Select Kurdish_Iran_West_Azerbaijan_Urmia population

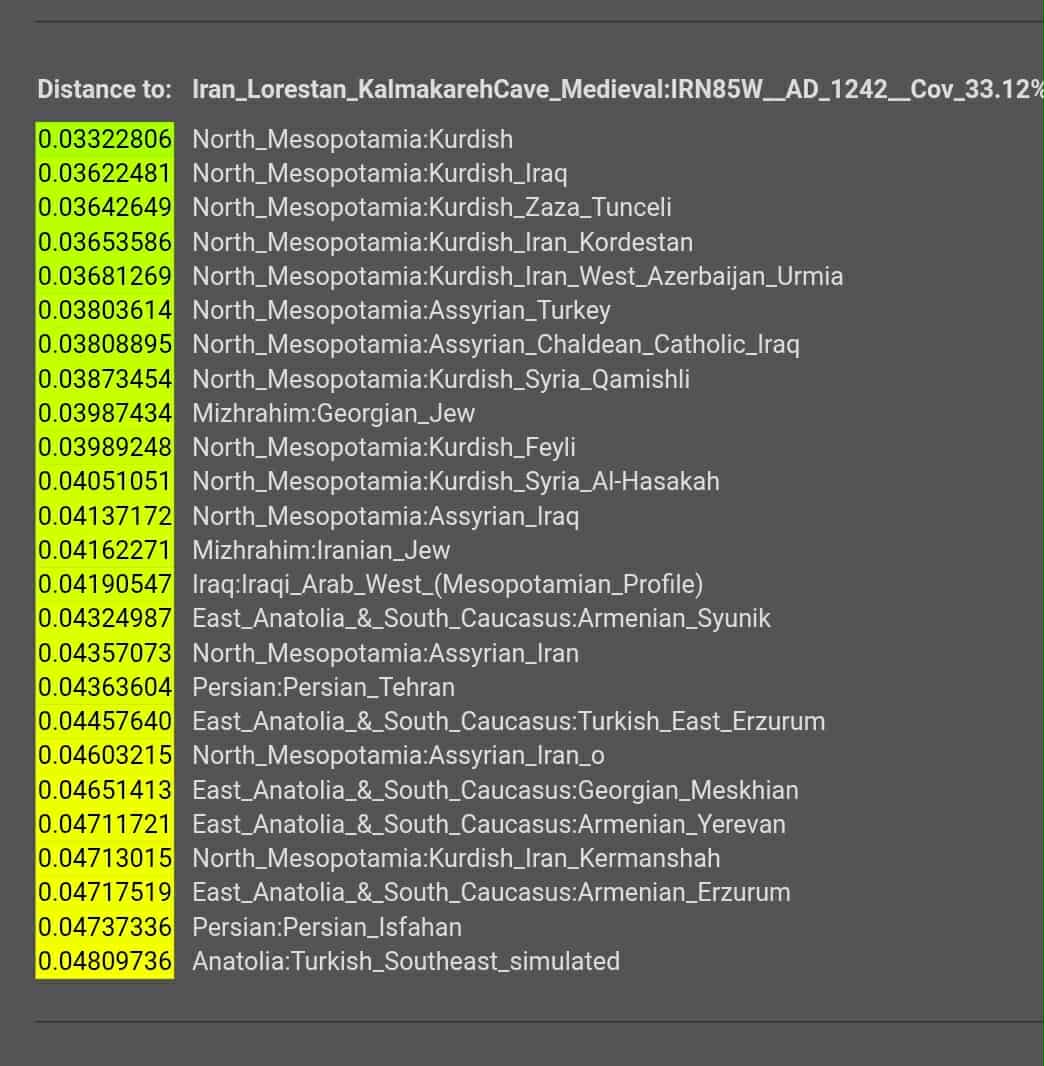518,276
